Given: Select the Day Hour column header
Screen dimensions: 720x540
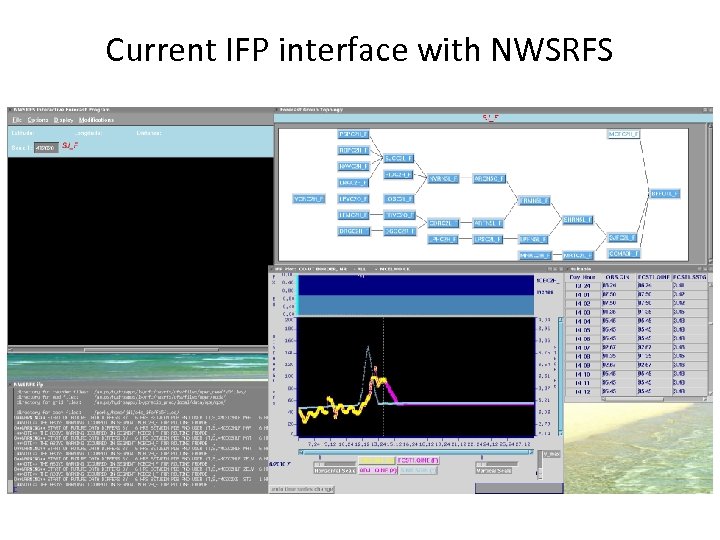Looking at the screenshot, I should coord(582,277).
